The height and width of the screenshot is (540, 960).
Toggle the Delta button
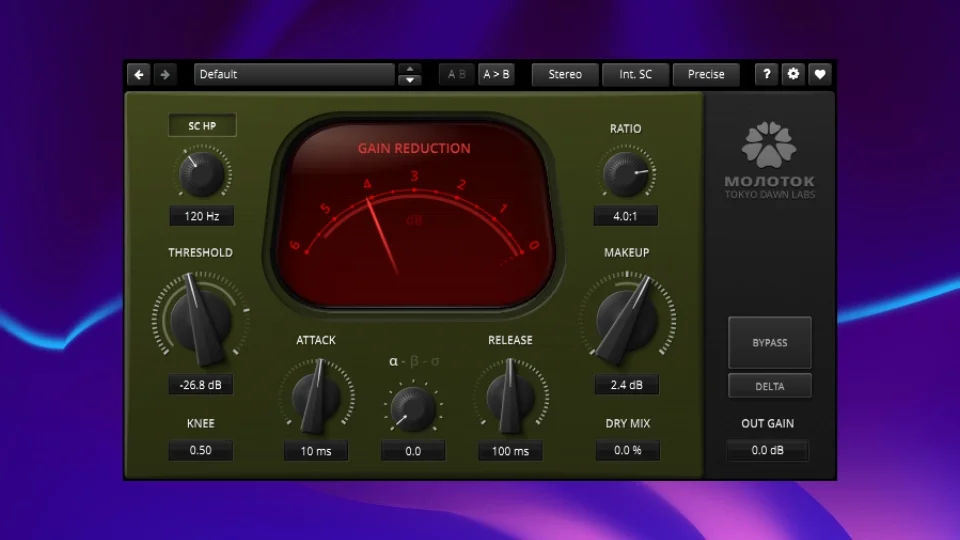click(x=770, y=386)
